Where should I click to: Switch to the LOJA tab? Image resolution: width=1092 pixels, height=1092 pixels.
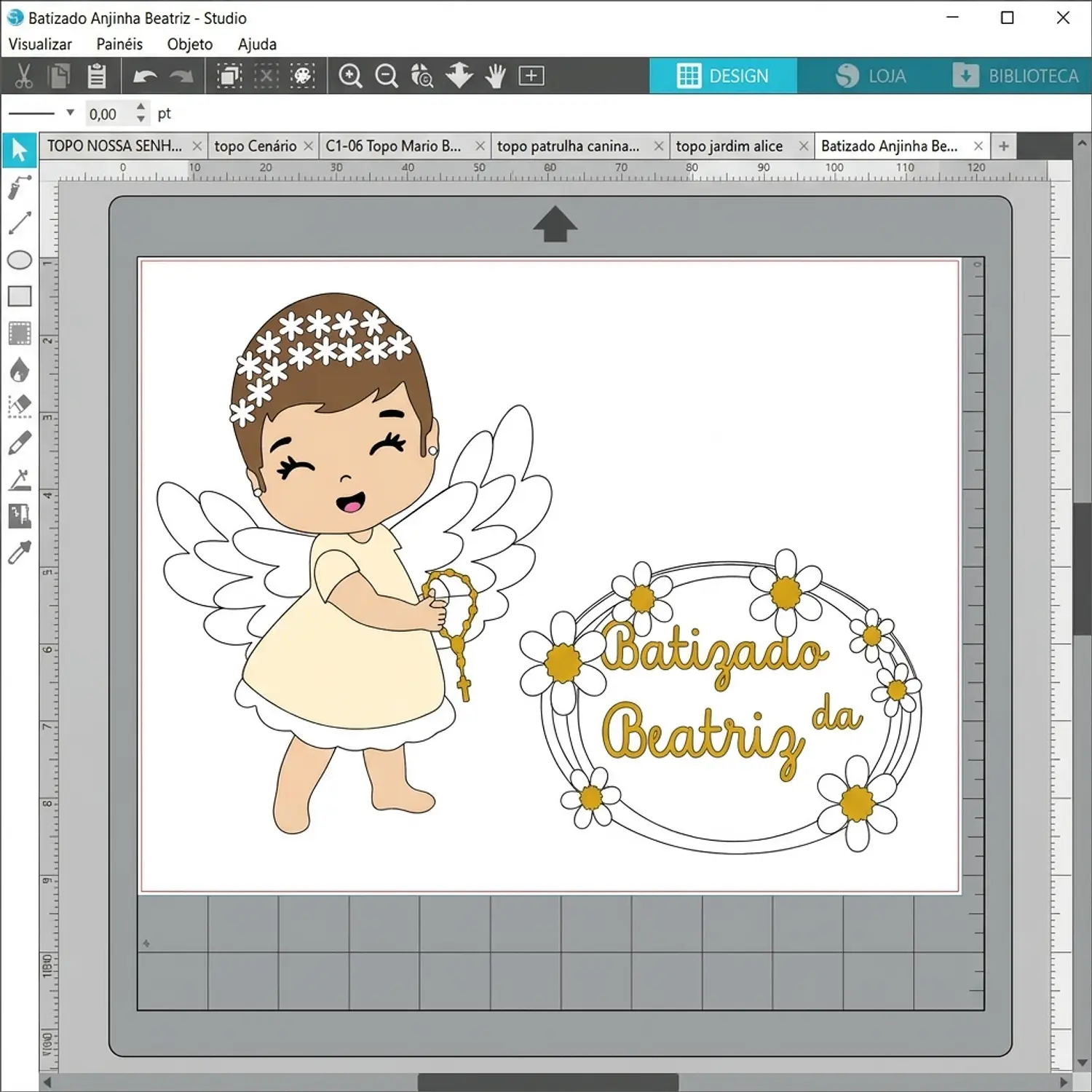pyautogui.click(x=871, y=76)
